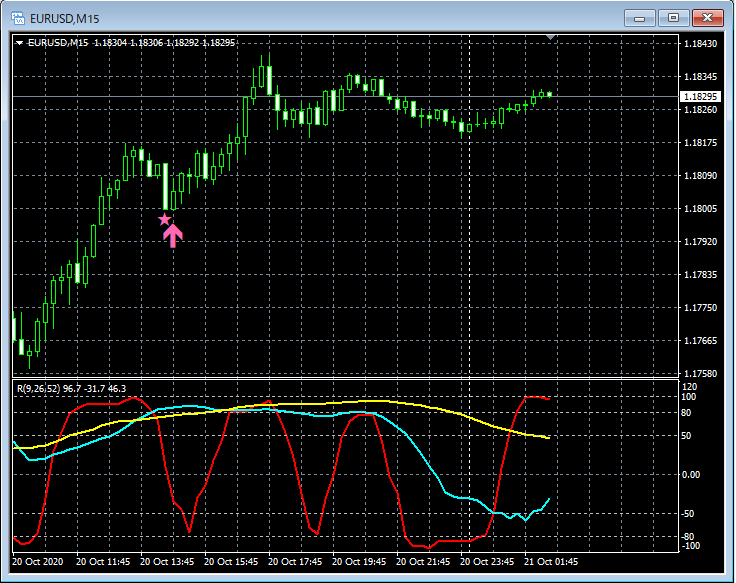Click the chart shift triangle marker

click(x=551, y=37)
